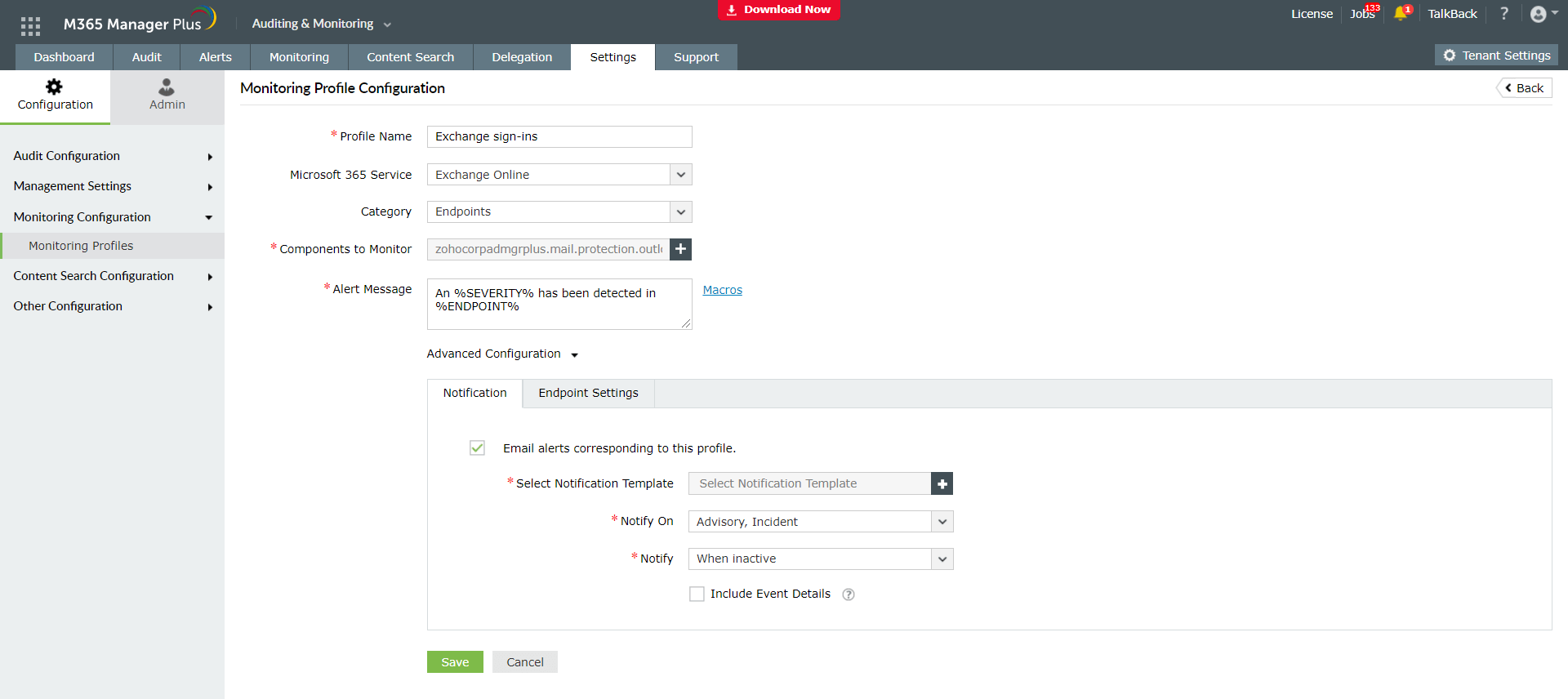Cancel the profile configuration
The image size is (1568, 699).
(525, 662)
